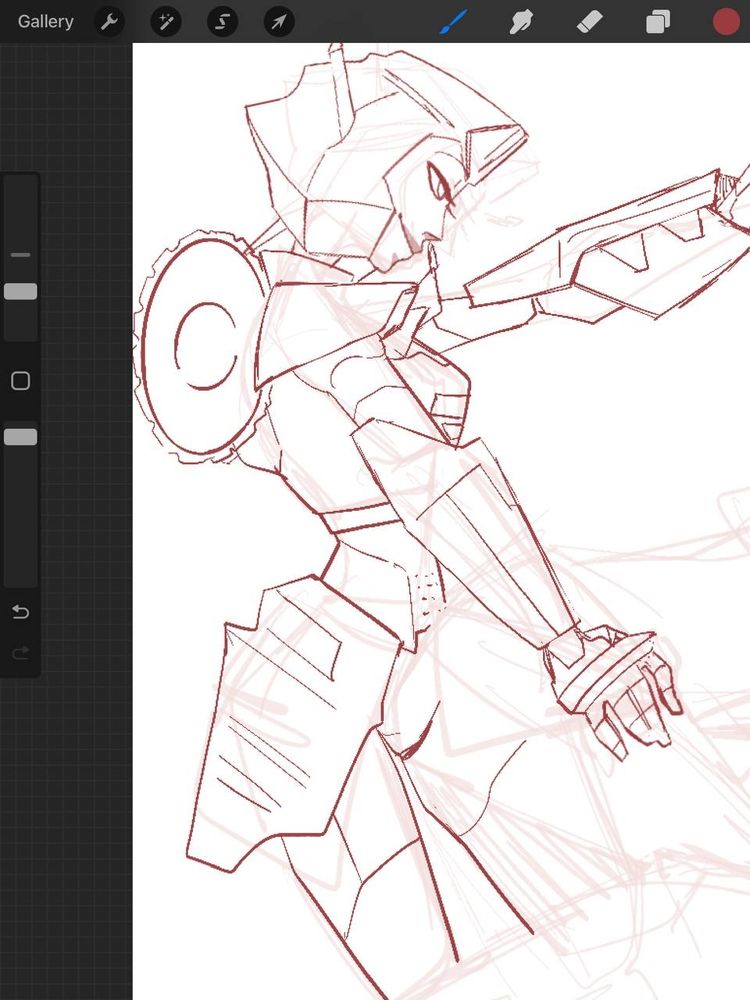
Task: Redo the last undone stroke
Action: pos(20,652)
